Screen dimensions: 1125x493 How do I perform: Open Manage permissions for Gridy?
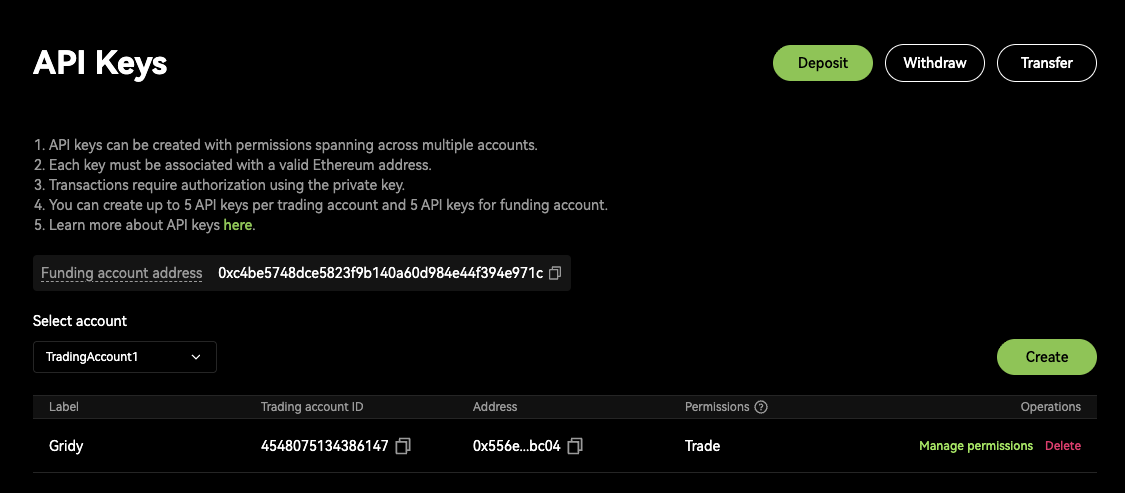[976, 446]
